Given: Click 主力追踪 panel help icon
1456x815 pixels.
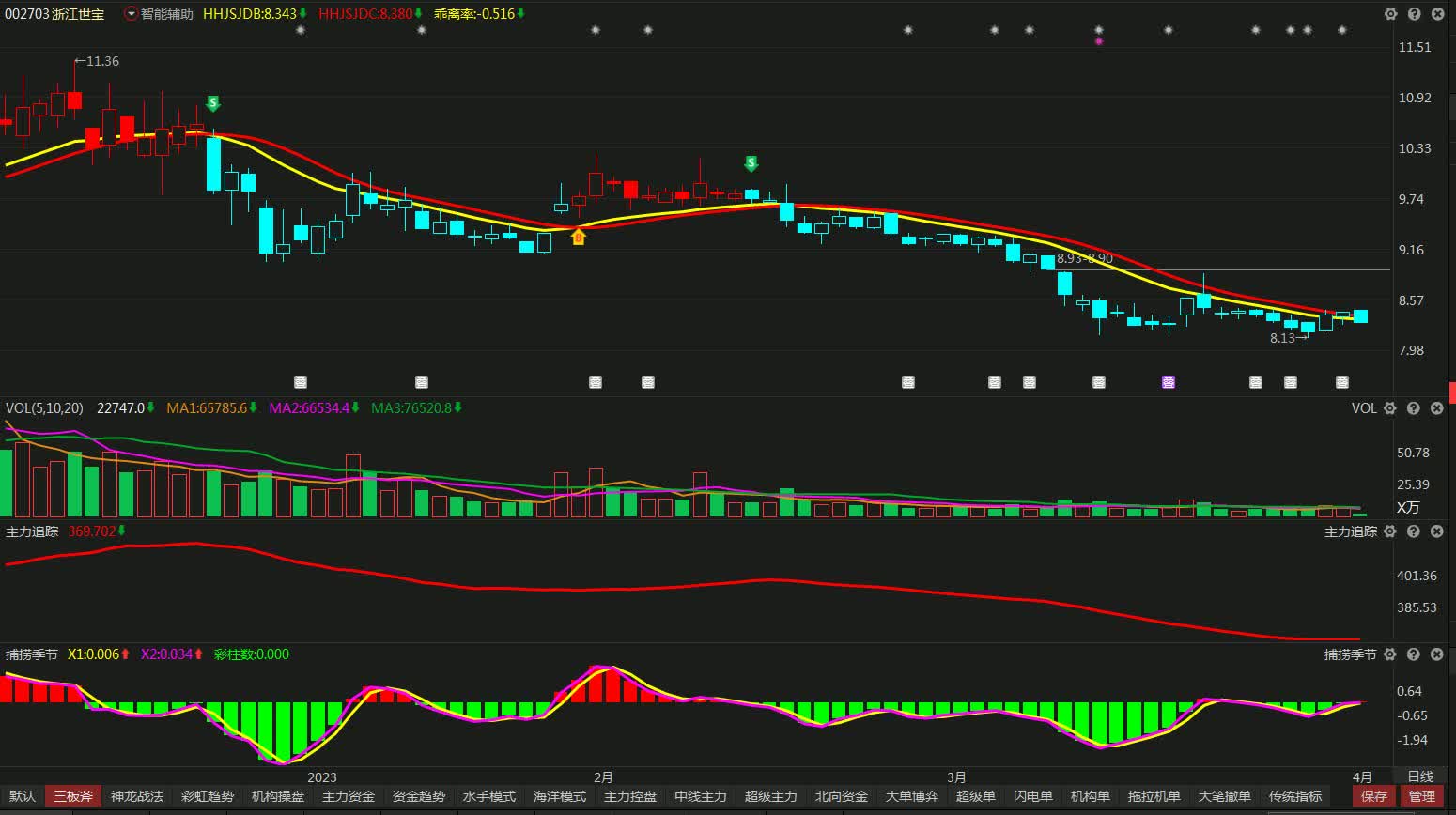Looking at the screenshot, I should (1414, 531).
